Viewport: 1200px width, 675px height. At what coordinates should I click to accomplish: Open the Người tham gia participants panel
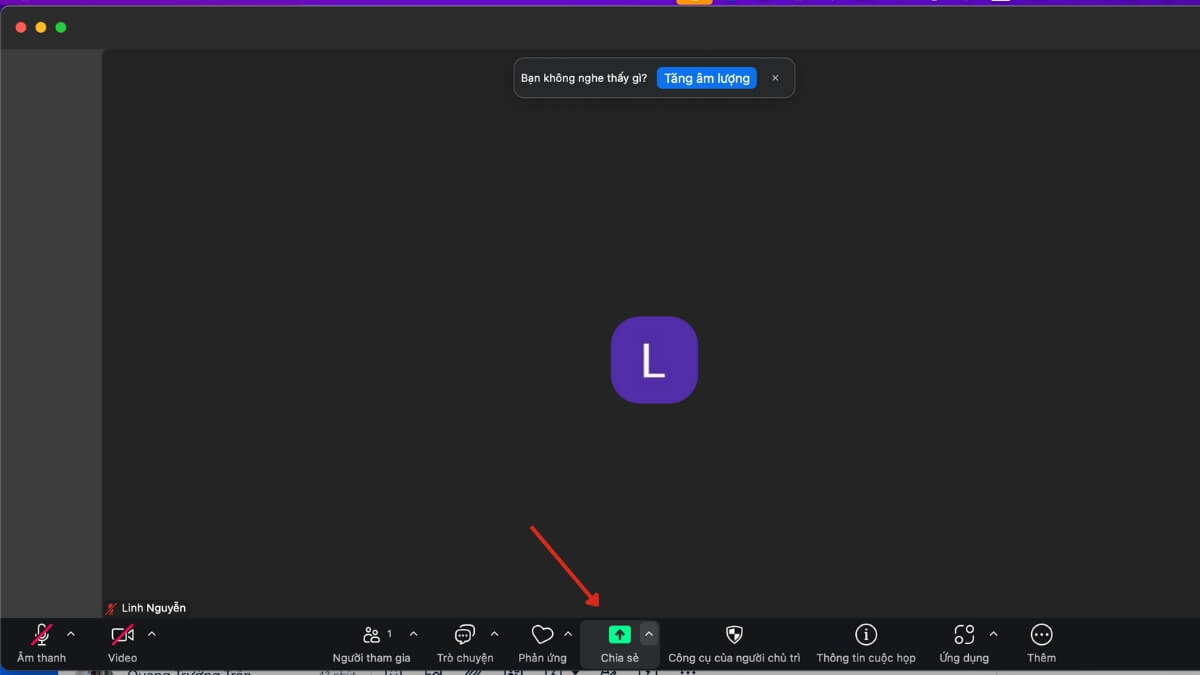(371, 636)
